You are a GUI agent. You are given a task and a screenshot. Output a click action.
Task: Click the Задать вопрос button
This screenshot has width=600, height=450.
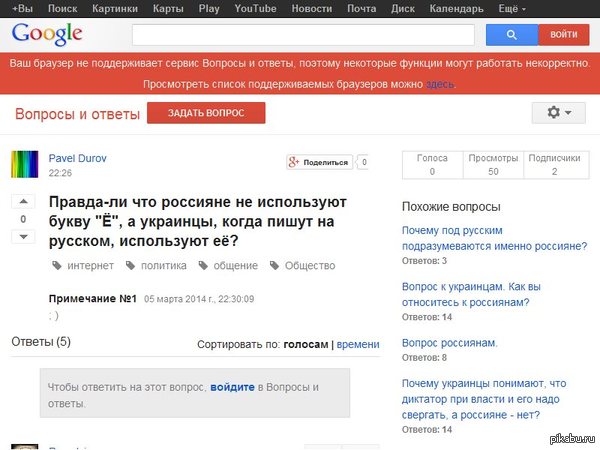206,113
